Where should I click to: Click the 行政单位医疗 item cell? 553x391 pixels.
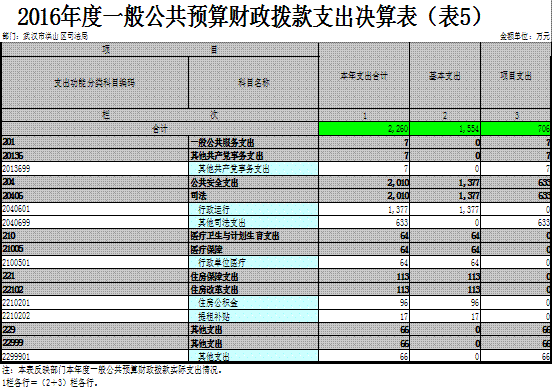254,263
